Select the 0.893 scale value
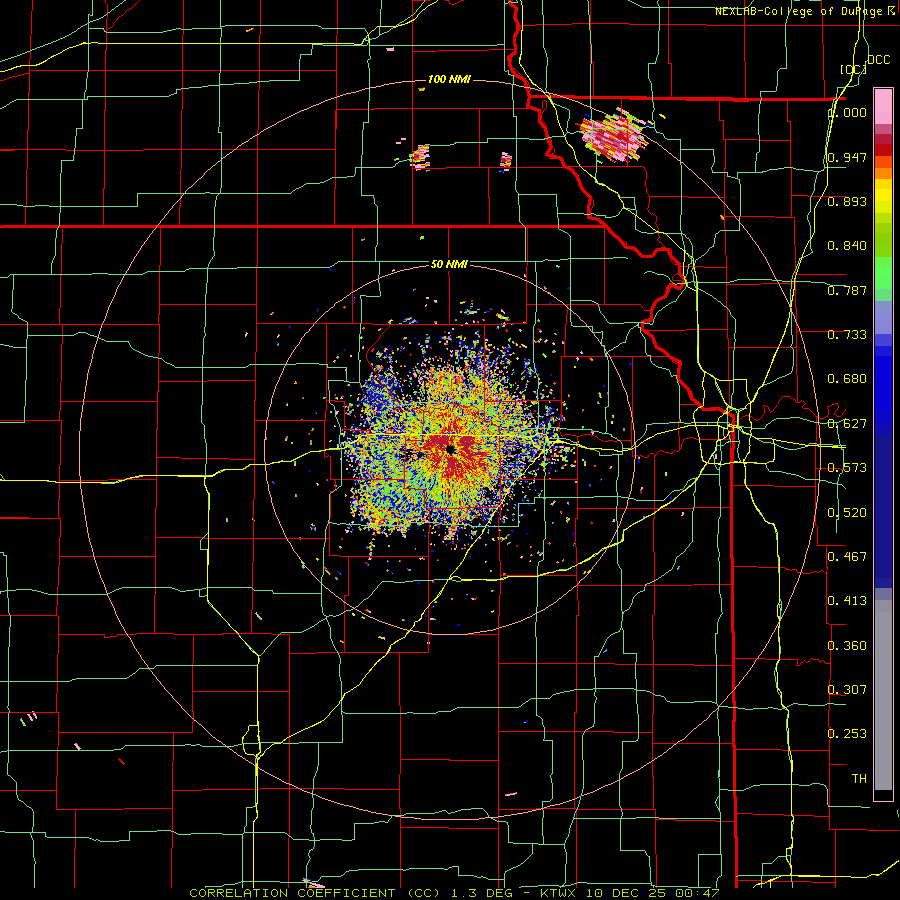The width and height of the screenshot is (900, 900). [847, 201]
